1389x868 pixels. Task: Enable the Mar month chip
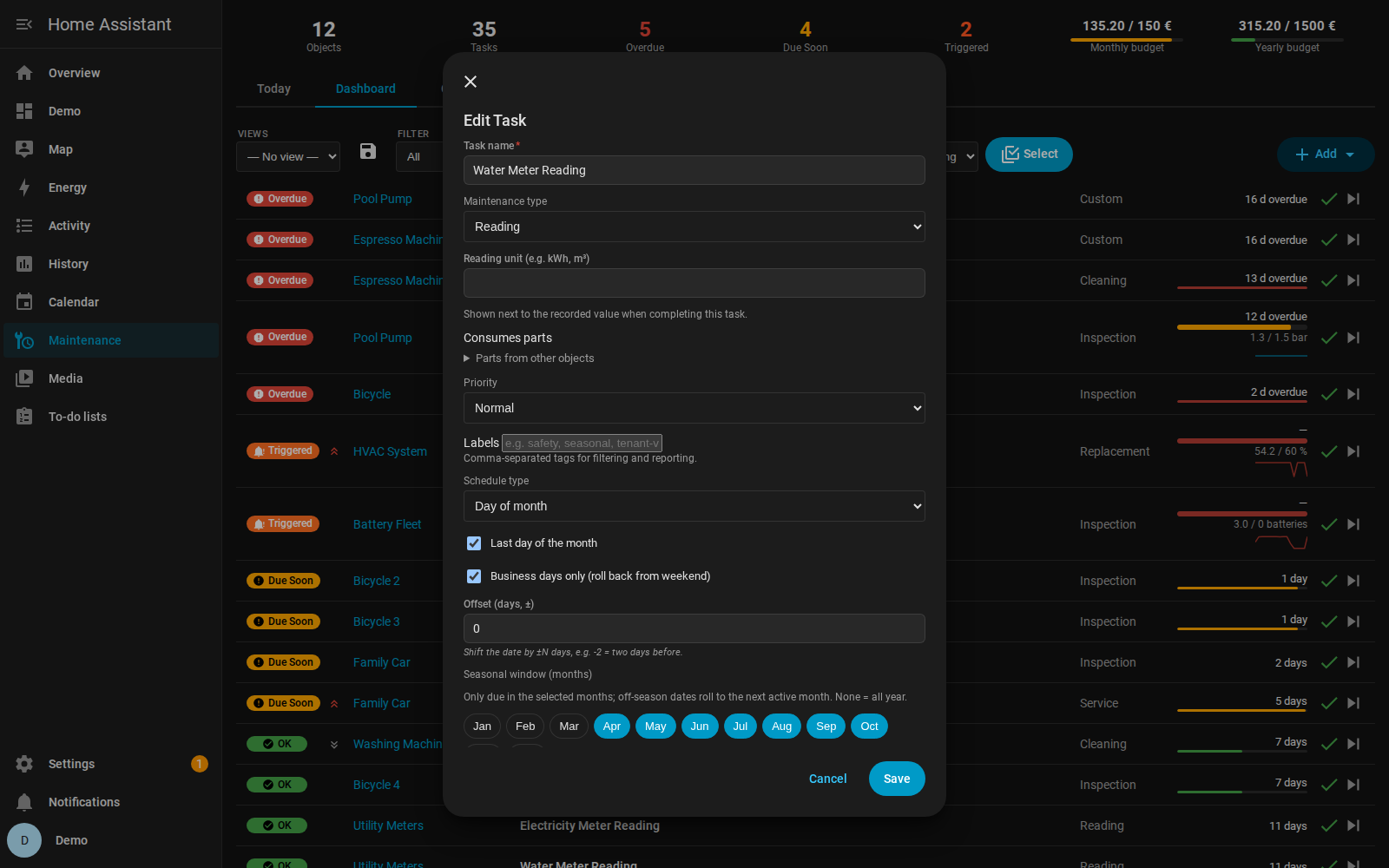click(x=569, y=727)
